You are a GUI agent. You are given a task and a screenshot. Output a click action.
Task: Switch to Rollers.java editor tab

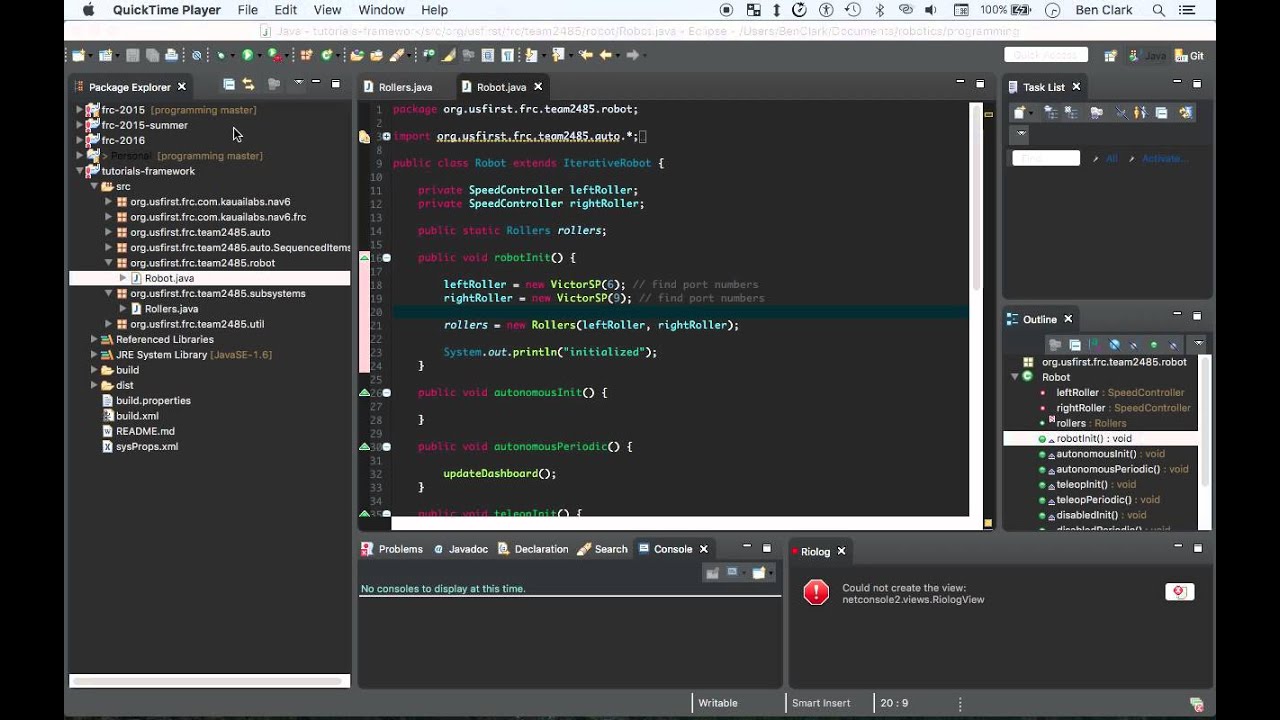click(x=398, y=87)
